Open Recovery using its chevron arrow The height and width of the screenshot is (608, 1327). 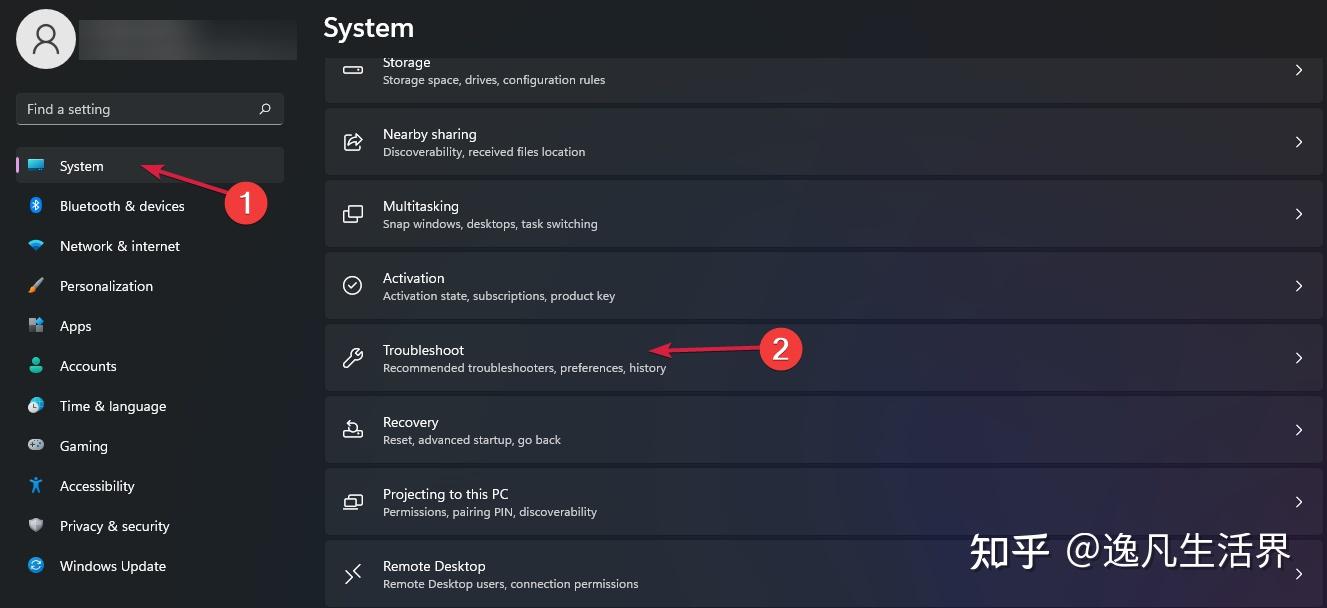click(1298, 430)
